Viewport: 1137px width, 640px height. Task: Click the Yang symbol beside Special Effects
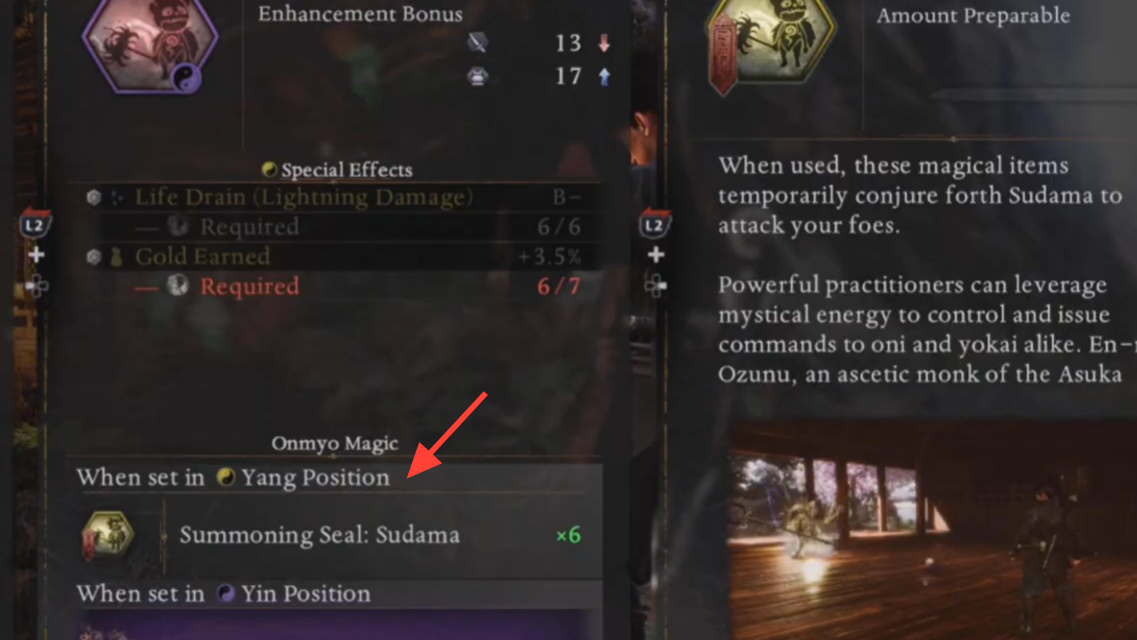[269, 170]
